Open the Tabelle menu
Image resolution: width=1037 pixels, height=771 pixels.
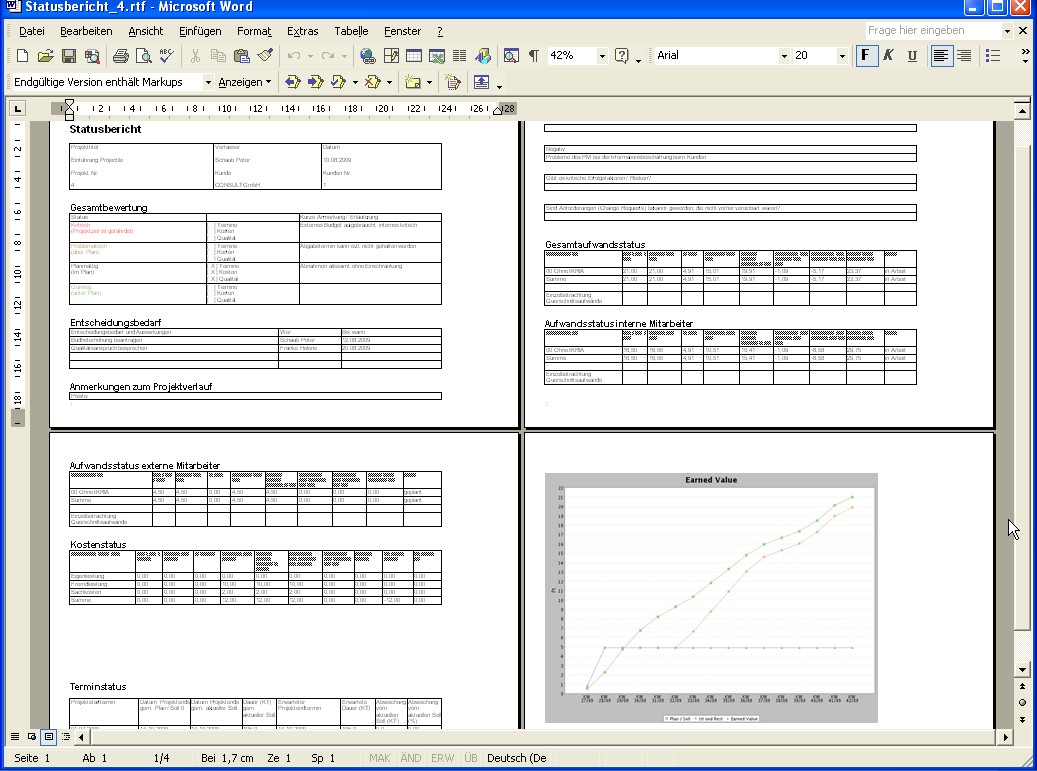click(x=351, y=31)
